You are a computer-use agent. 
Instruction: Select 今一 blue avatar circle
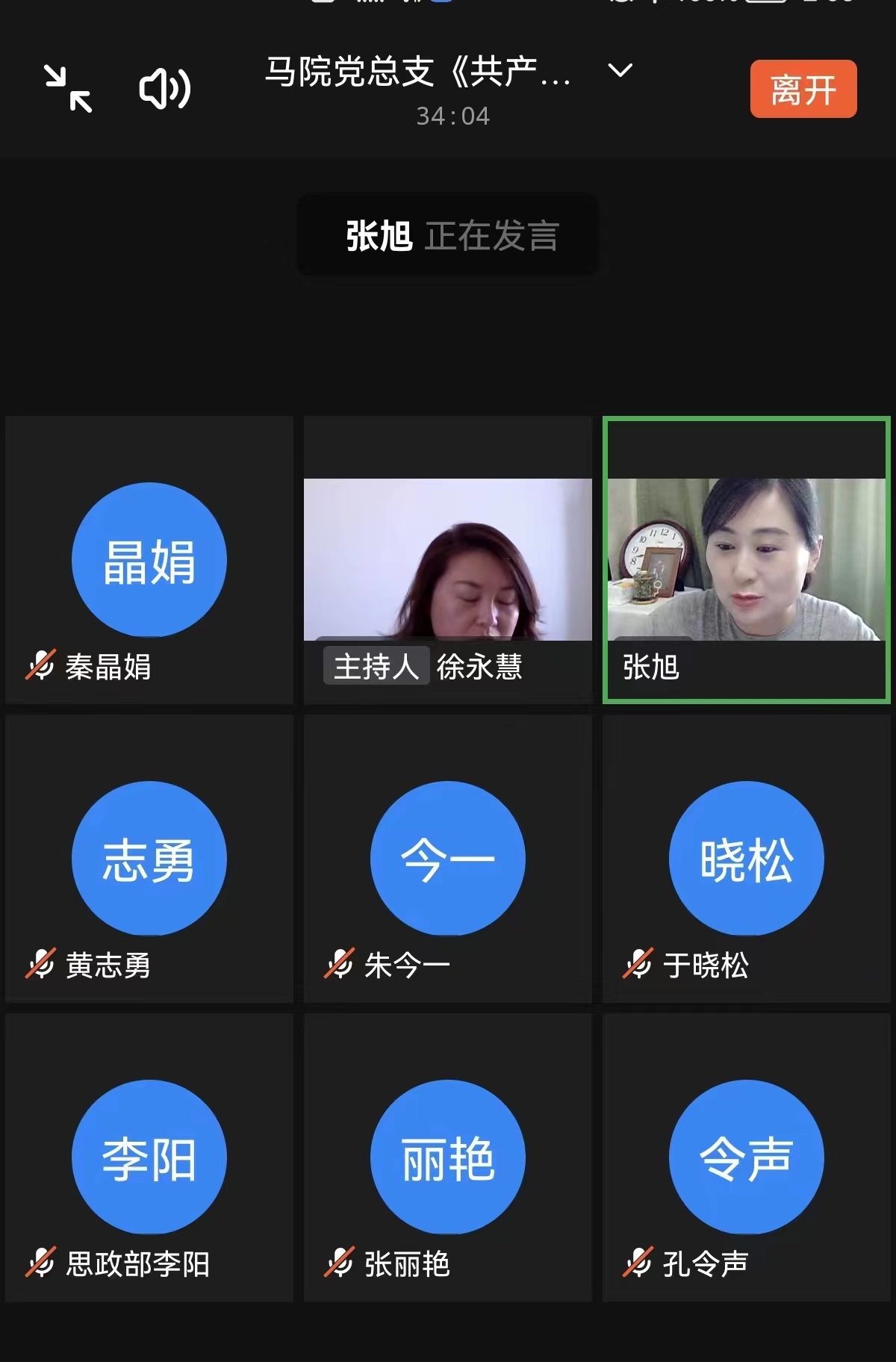(448, 859)
